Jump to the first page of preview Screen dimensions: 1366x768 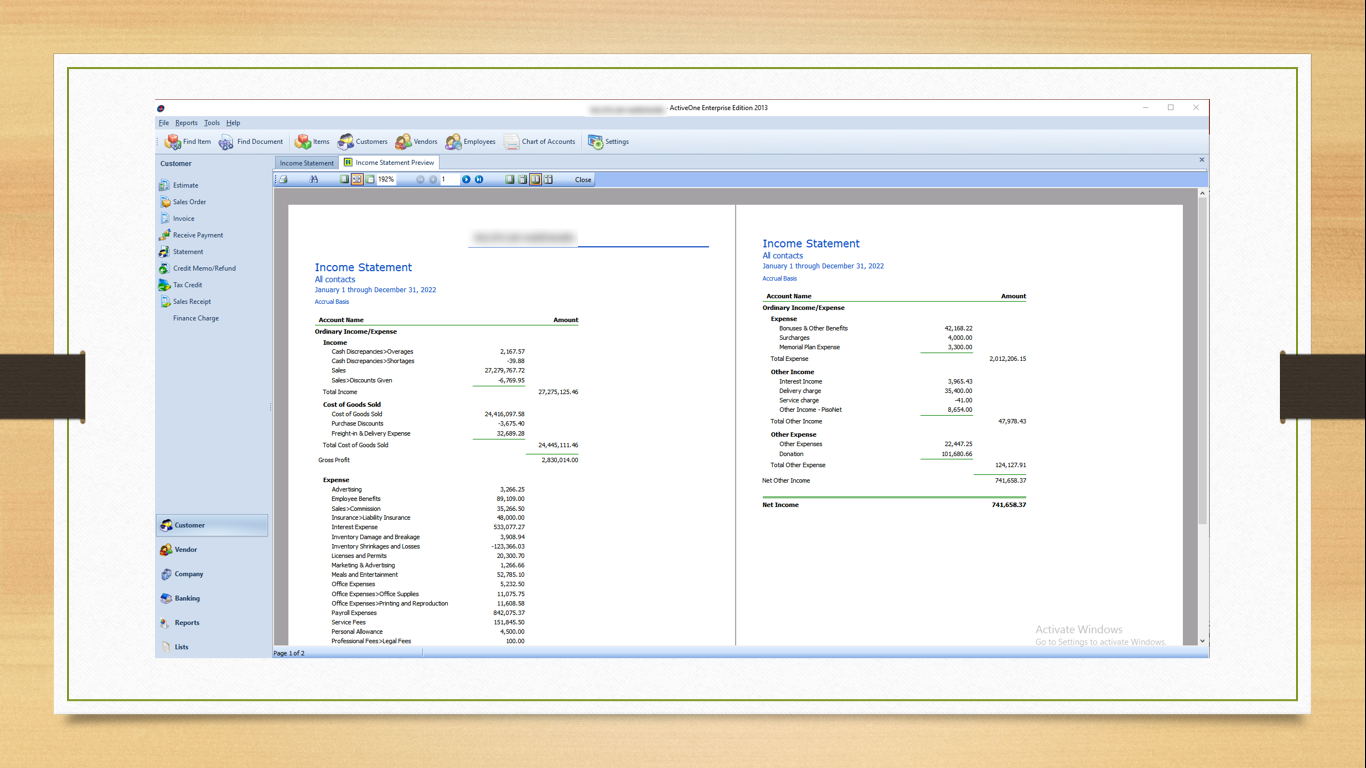pyautogui.click(x=420, y=180)
